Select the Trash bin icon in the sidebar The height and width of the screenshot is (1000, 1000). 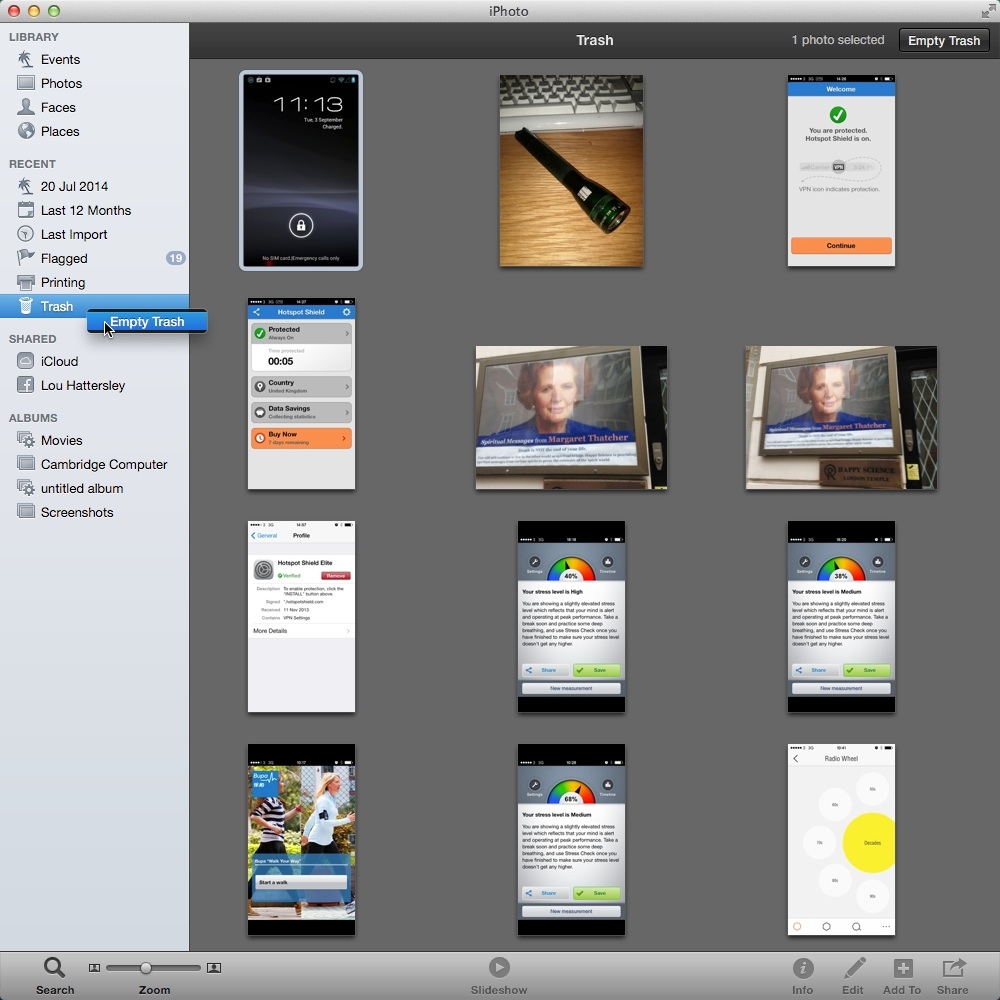point(26,306)
